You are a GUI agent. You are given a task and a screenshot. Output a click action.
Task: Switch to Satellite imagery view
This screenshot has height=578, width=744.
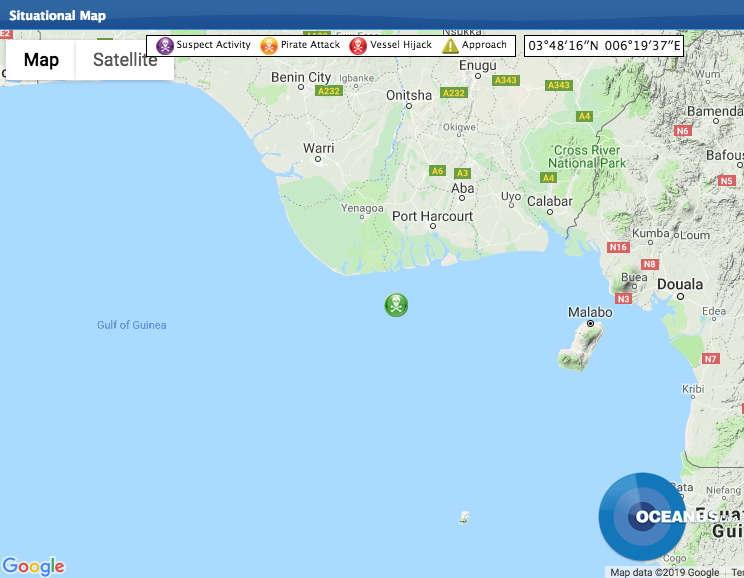[x=125, y=60]
